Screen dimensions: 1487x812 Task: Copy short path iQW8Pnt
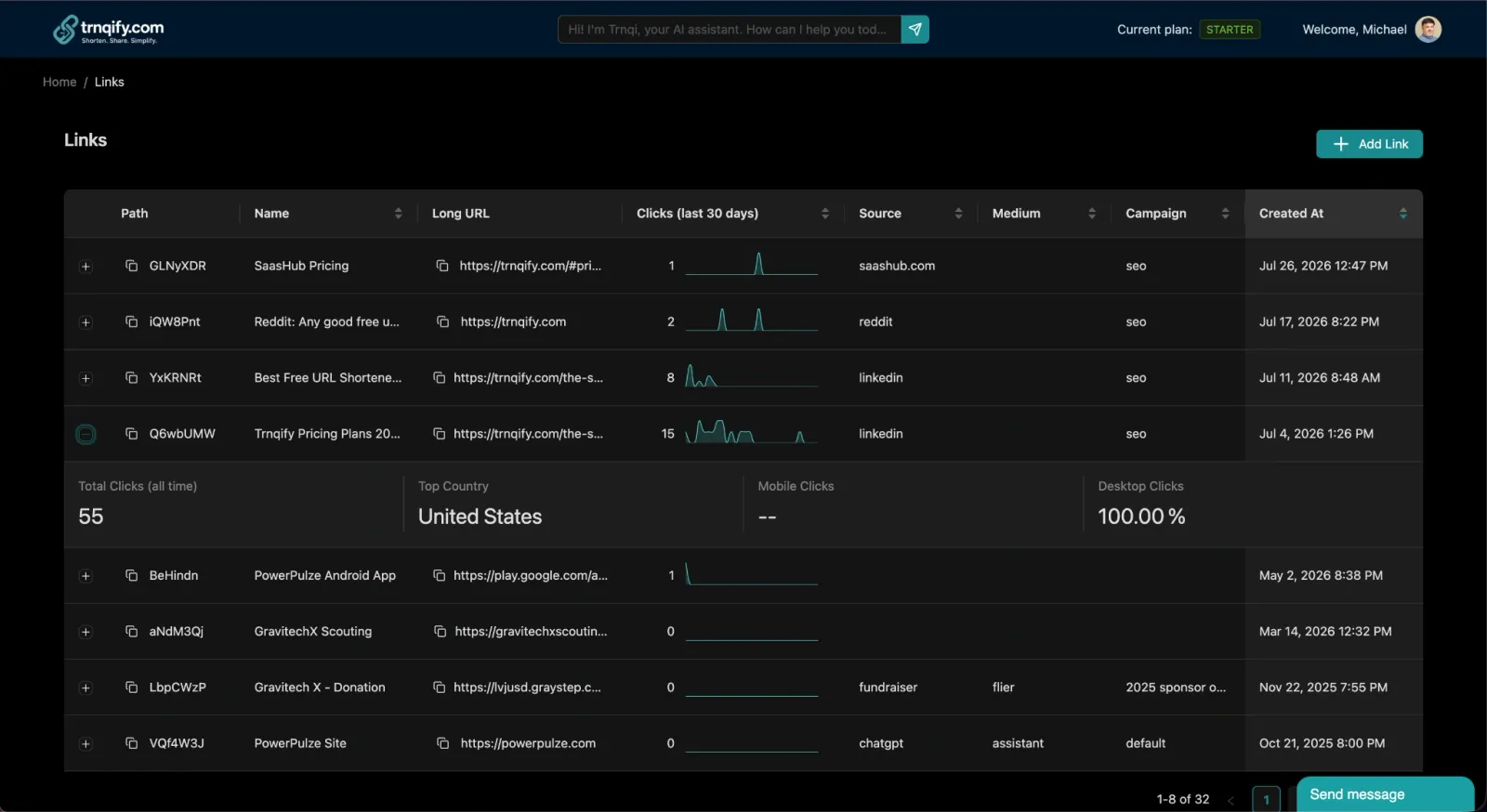coord(132,321)
